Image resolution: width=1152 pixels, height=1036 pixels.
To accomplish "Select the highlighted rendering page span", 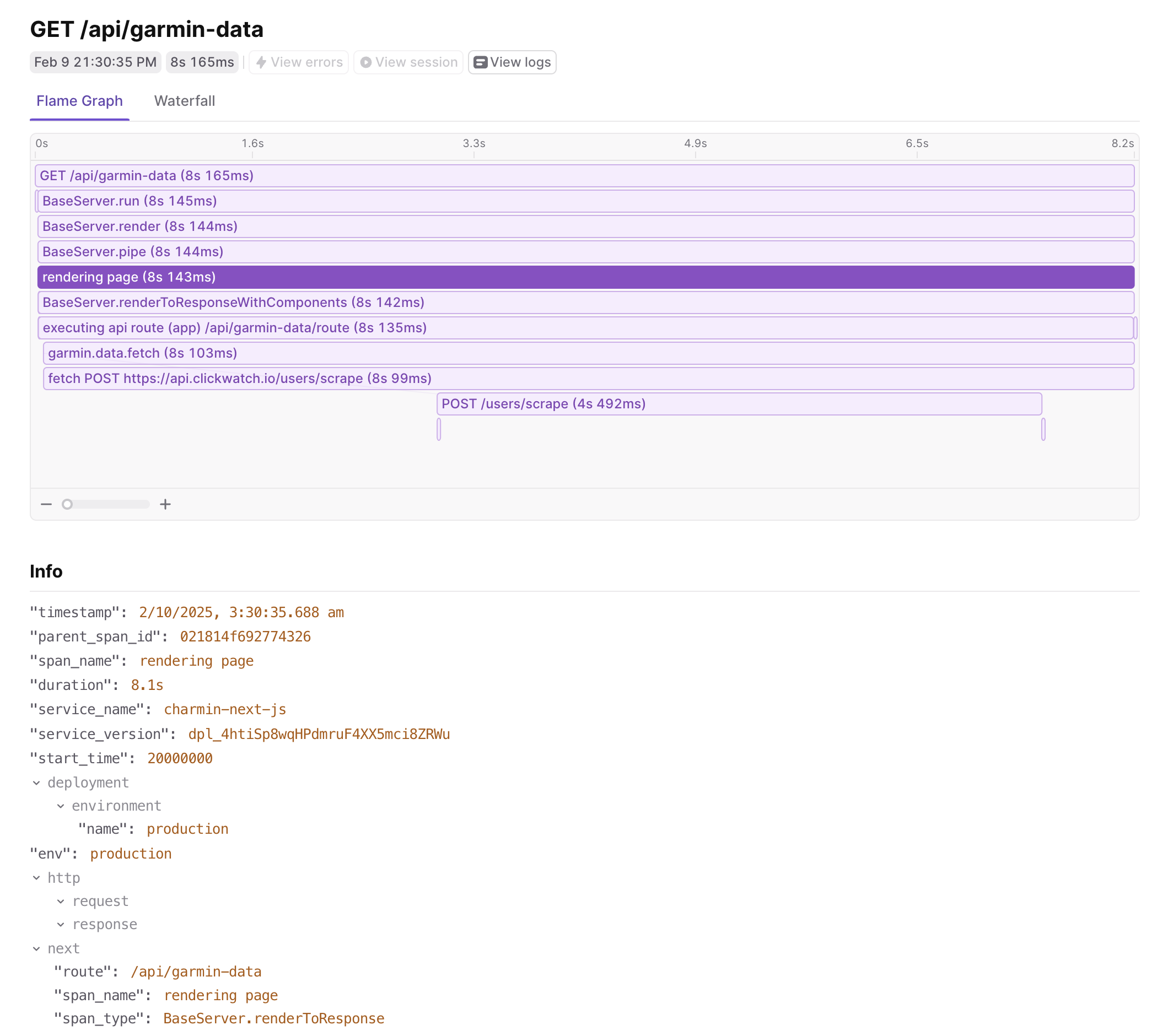I will (585, 277).
